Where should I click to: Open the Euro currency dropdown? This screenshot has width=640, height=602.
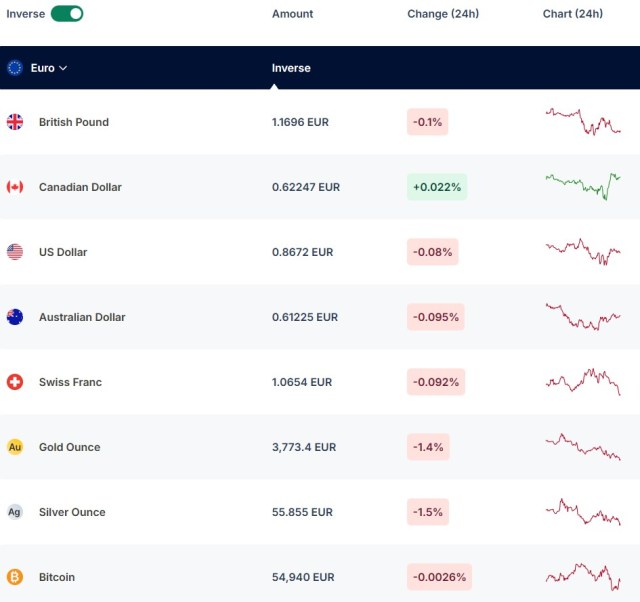[49, 68]
